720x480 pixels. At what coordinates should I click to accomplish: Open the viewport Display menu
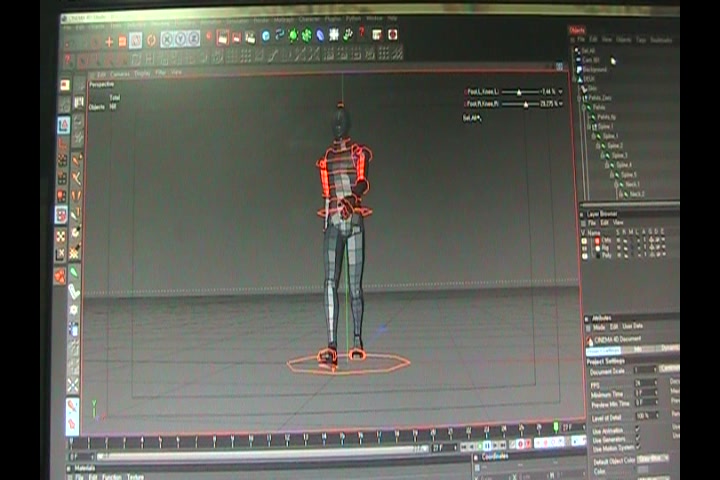(142, 73)
